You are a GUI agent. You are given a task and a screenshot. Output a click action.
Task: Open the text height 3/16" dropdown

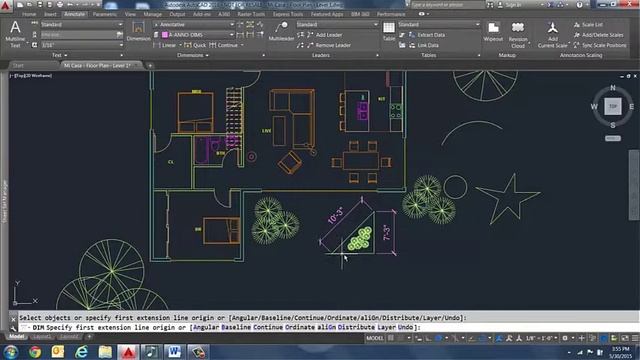(x=81, y=45)
